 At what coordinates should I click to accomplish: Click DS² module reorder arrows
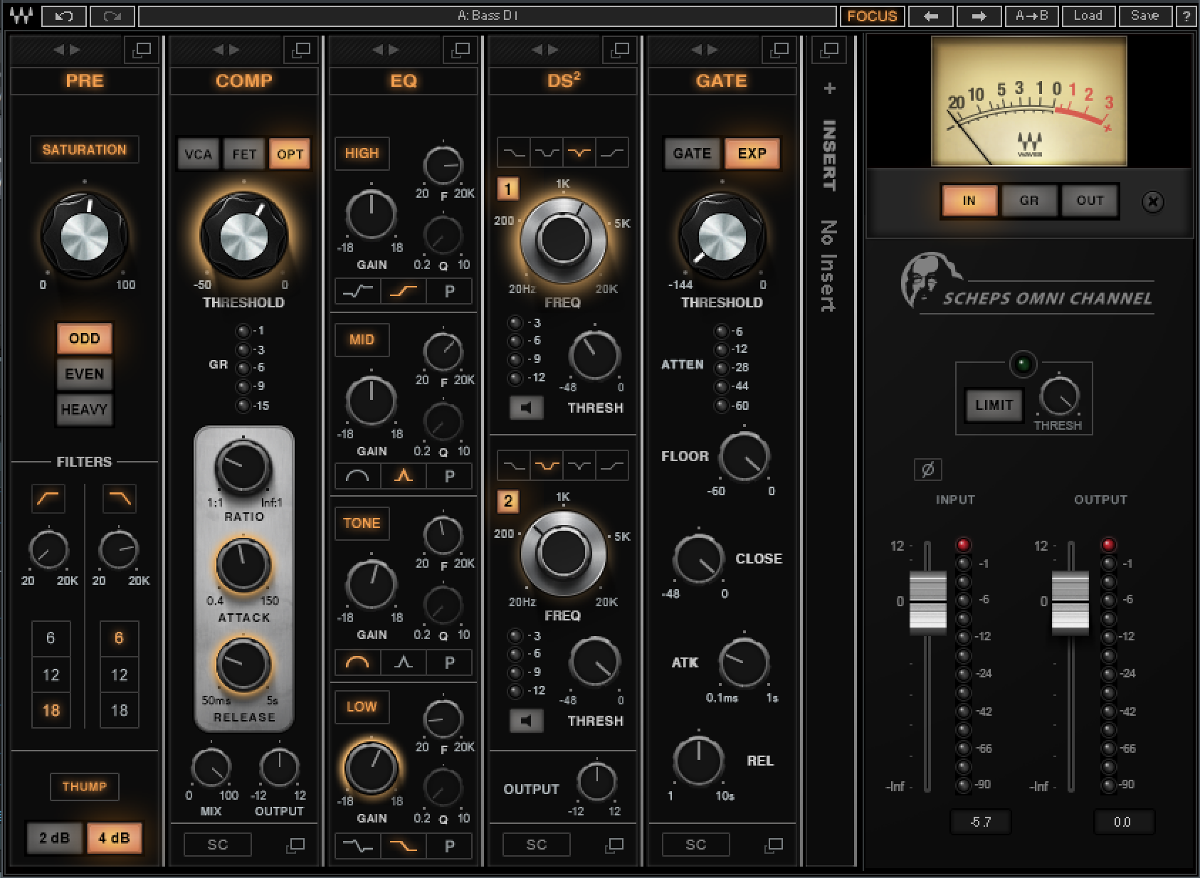click(546, 49)
